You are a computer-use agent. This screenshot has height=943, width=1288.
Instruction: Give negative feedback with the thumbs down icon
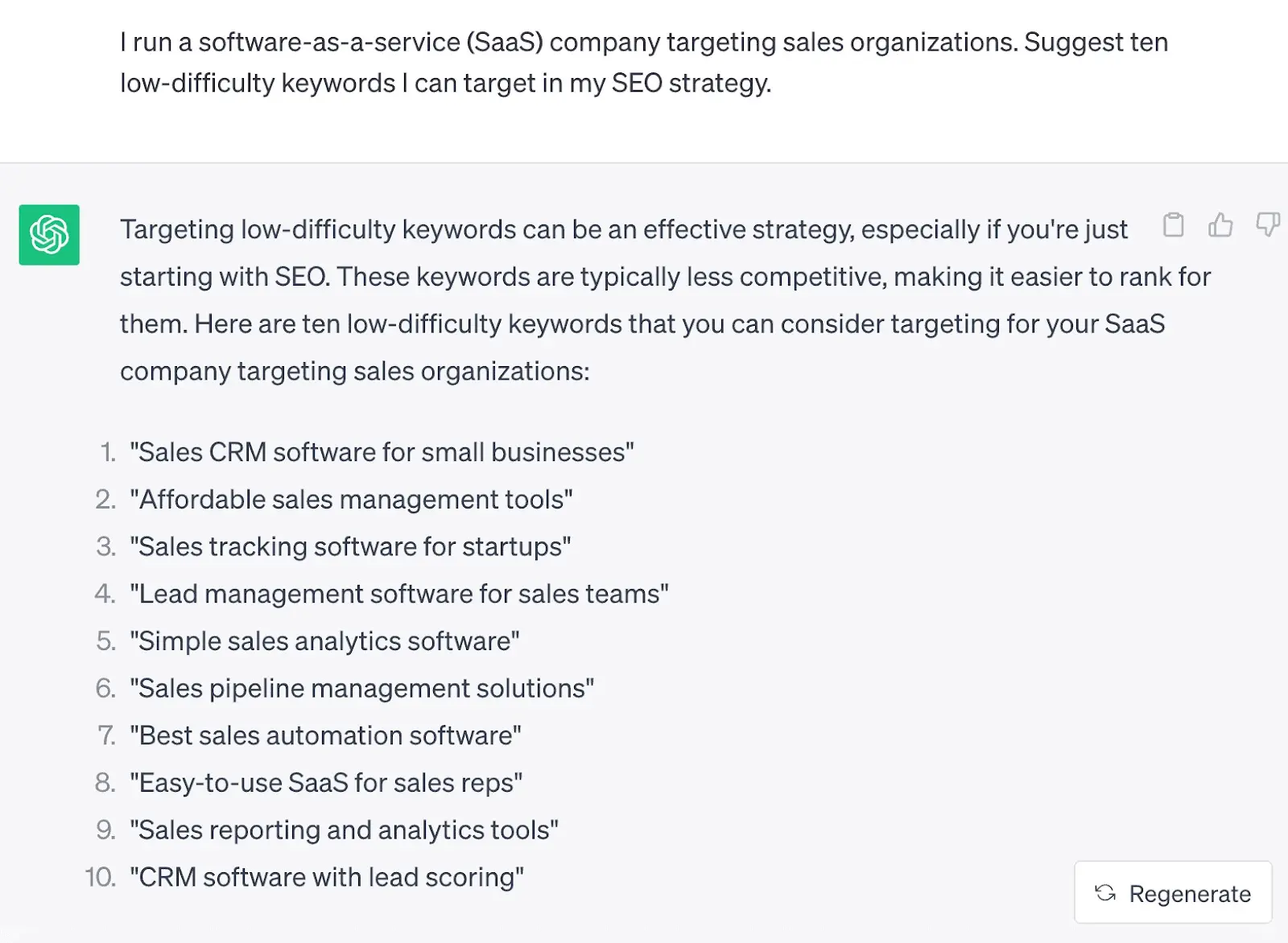(1267, 227)
